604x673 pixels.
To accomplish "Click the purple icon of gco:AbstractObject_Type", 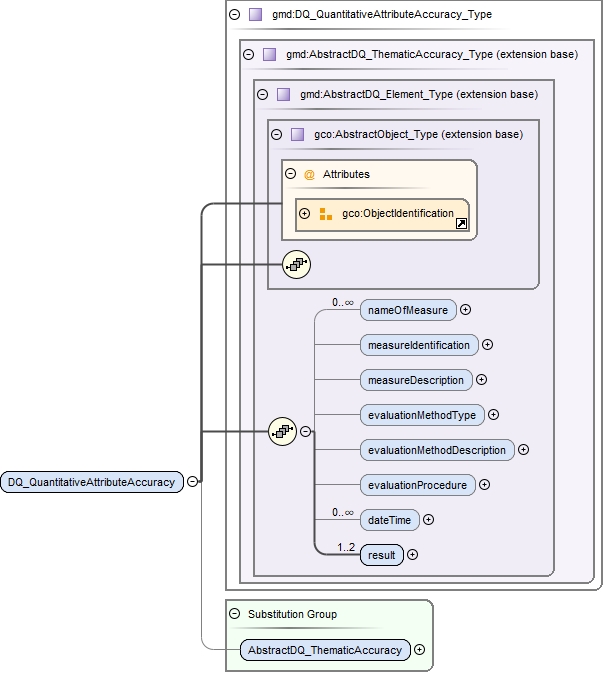I will [x=297, y=134].
